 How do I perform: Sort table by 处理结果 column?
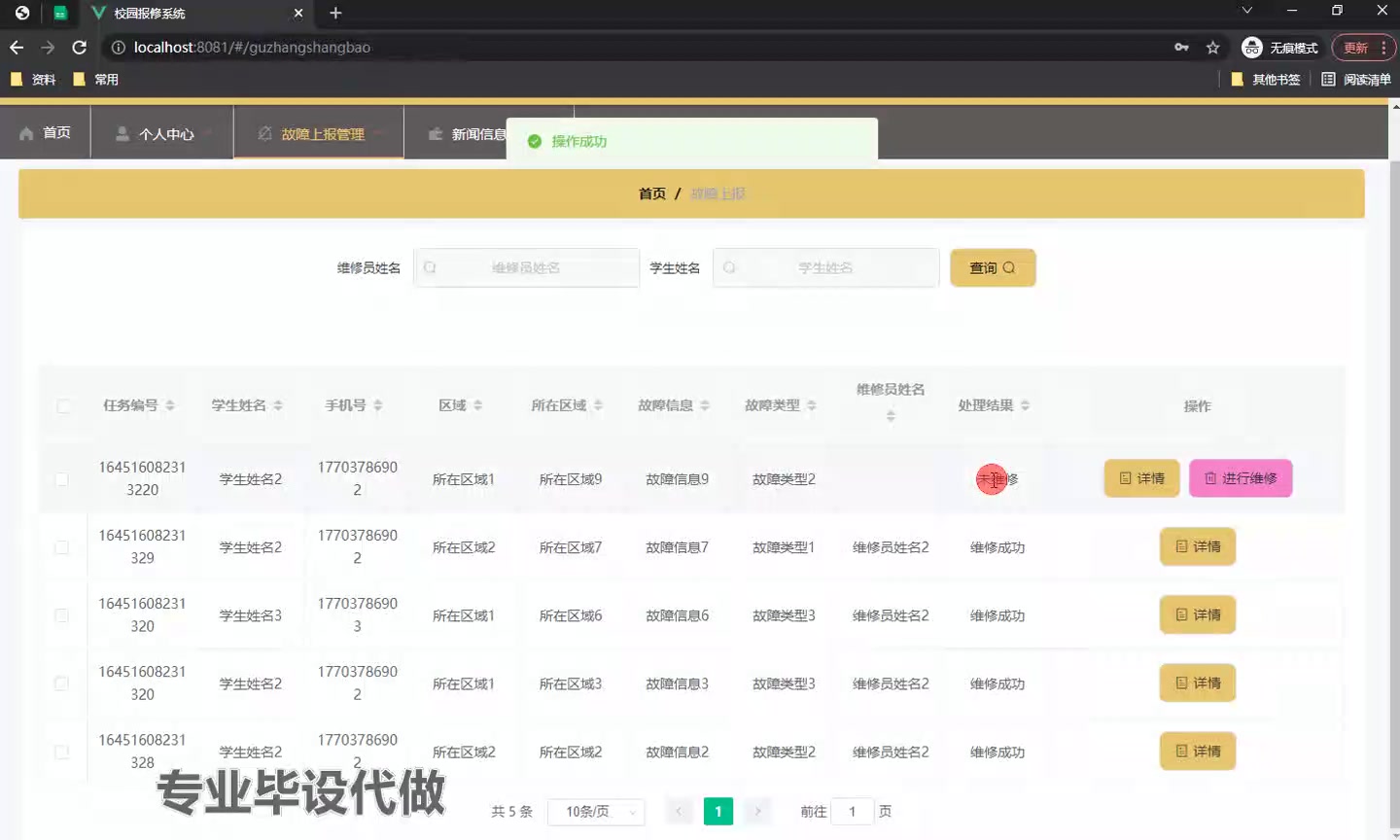(1026, 405)
